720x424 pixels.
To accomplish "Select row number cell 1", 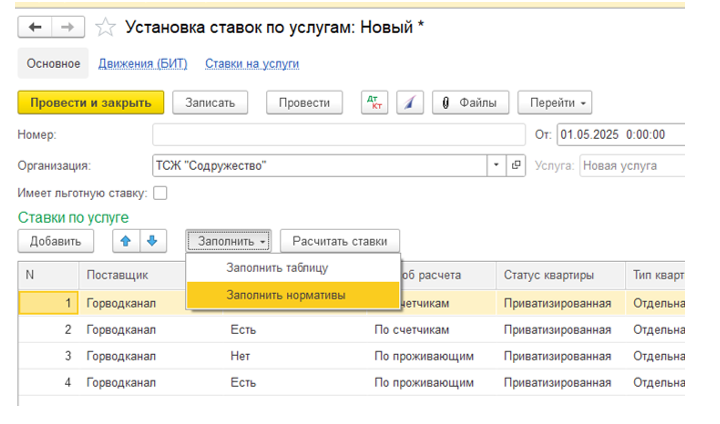I will coord(48,303).
